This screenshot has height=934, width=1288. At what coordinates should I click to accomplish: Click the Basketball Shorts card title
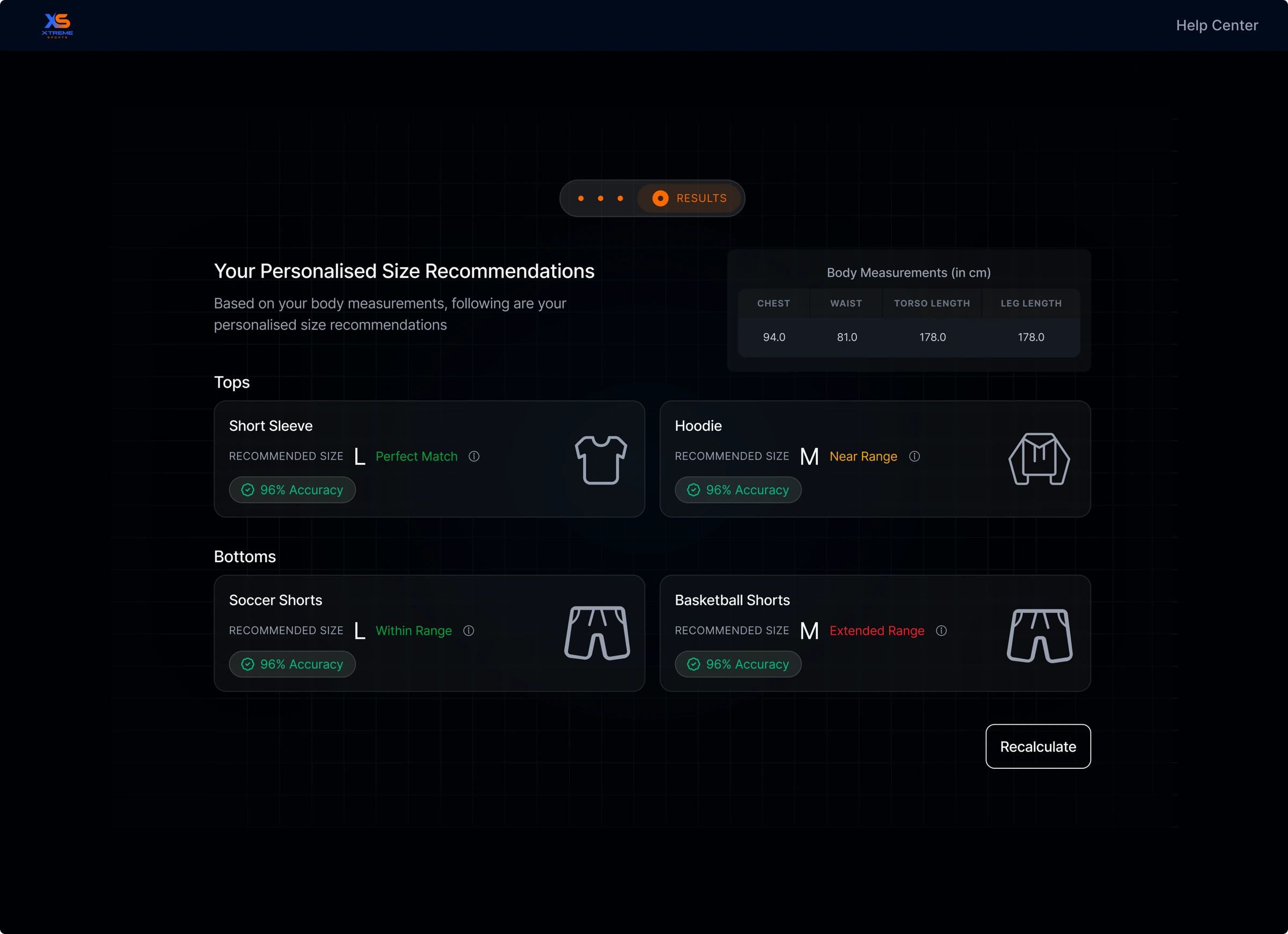coord(732,600)
